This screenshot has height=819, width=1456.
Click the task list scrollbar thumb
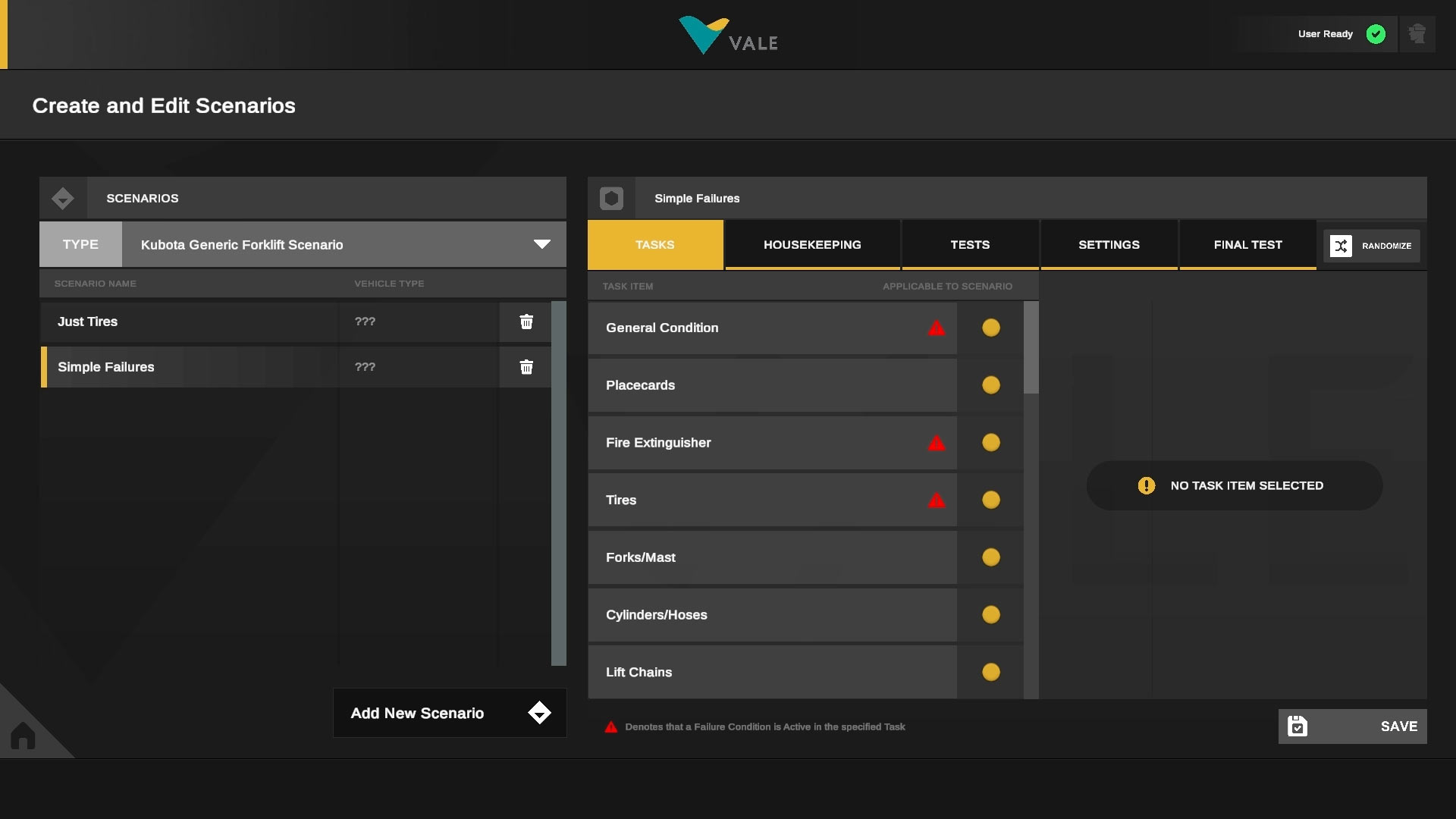point(1031,348)
